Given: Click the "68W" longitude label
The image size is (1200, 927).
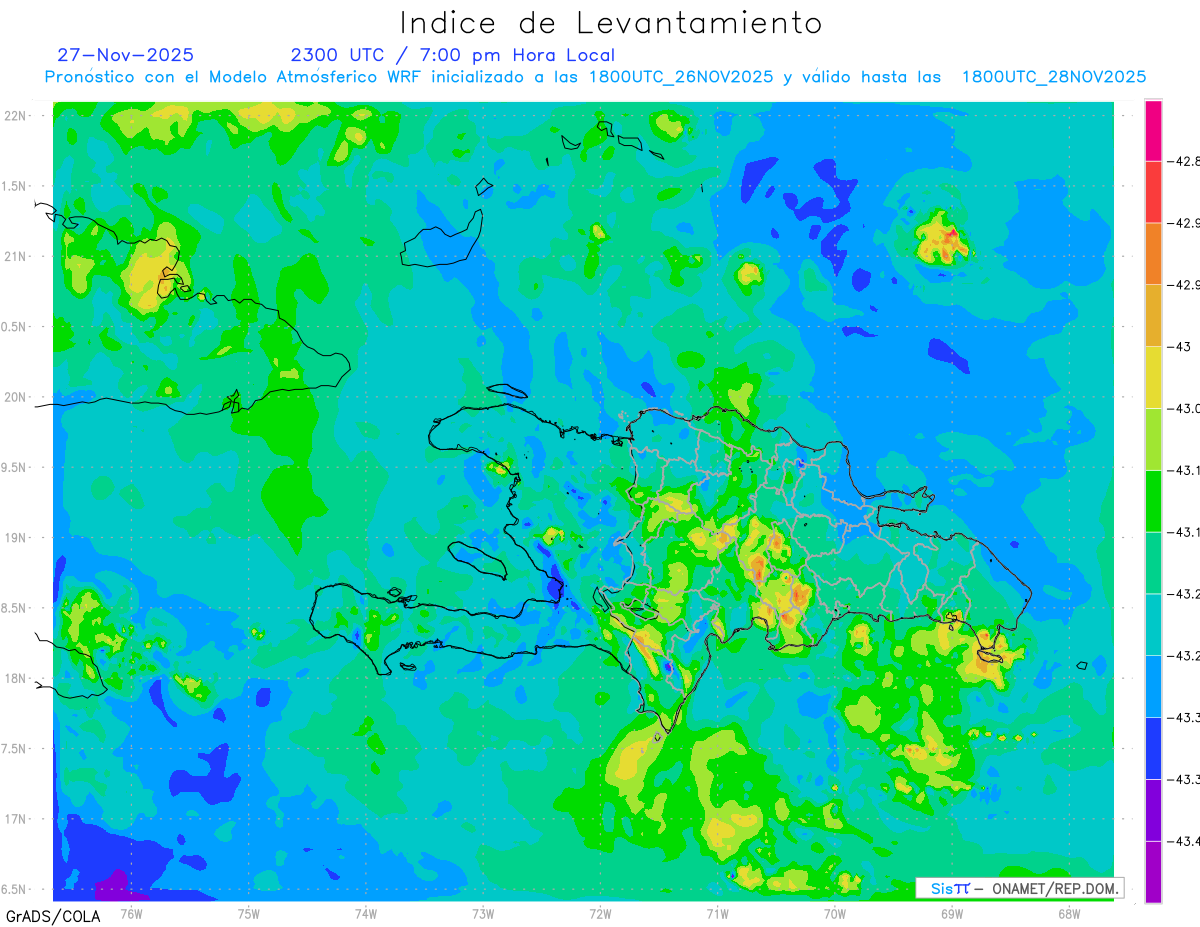Looking at the screenshot, I should tap(1069, 913).
